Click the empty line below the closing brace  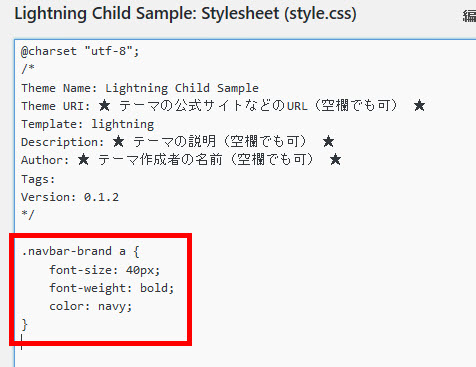click(100, 342)
